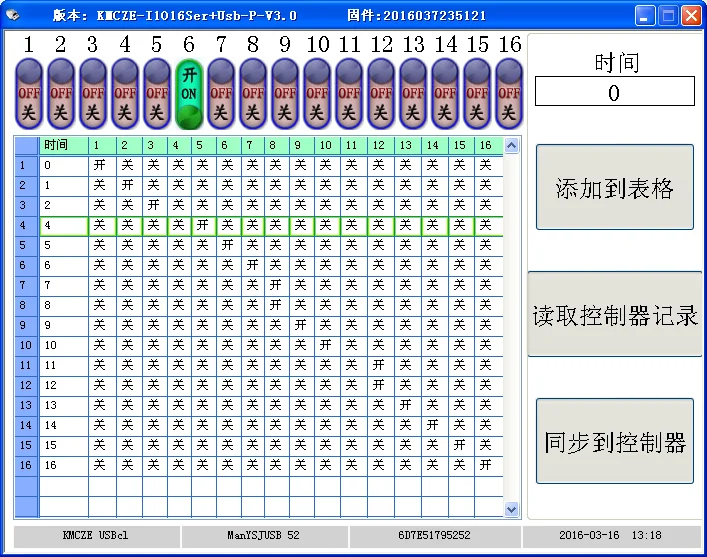
Task: Toggle relay switch 10 on
Action: pyautogui.click(x=317, y=94)
